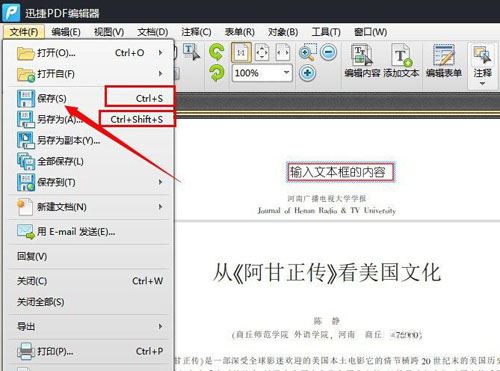Click the 打印(P) printer icon
Image resolution: width=500 pixels, height=371 pixels.
26,351
